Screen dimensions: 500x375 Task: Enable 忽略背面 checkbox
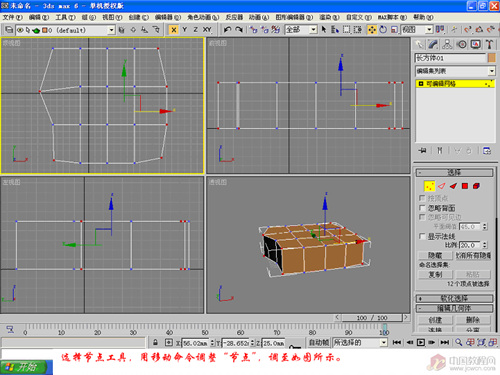(x=422, y=208)
